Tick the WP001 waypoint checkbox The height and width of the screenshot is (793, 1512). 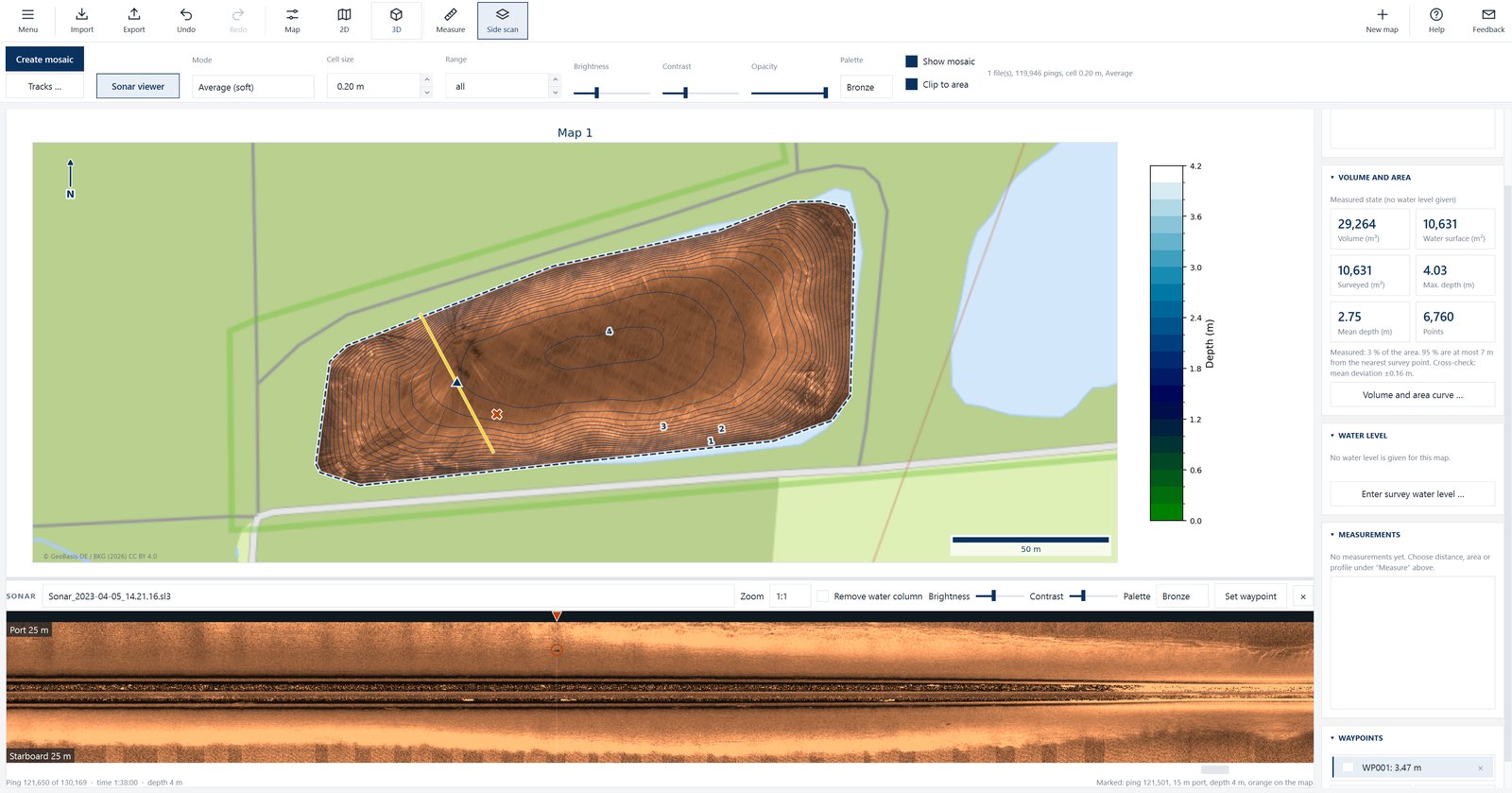pos(1349,767)
